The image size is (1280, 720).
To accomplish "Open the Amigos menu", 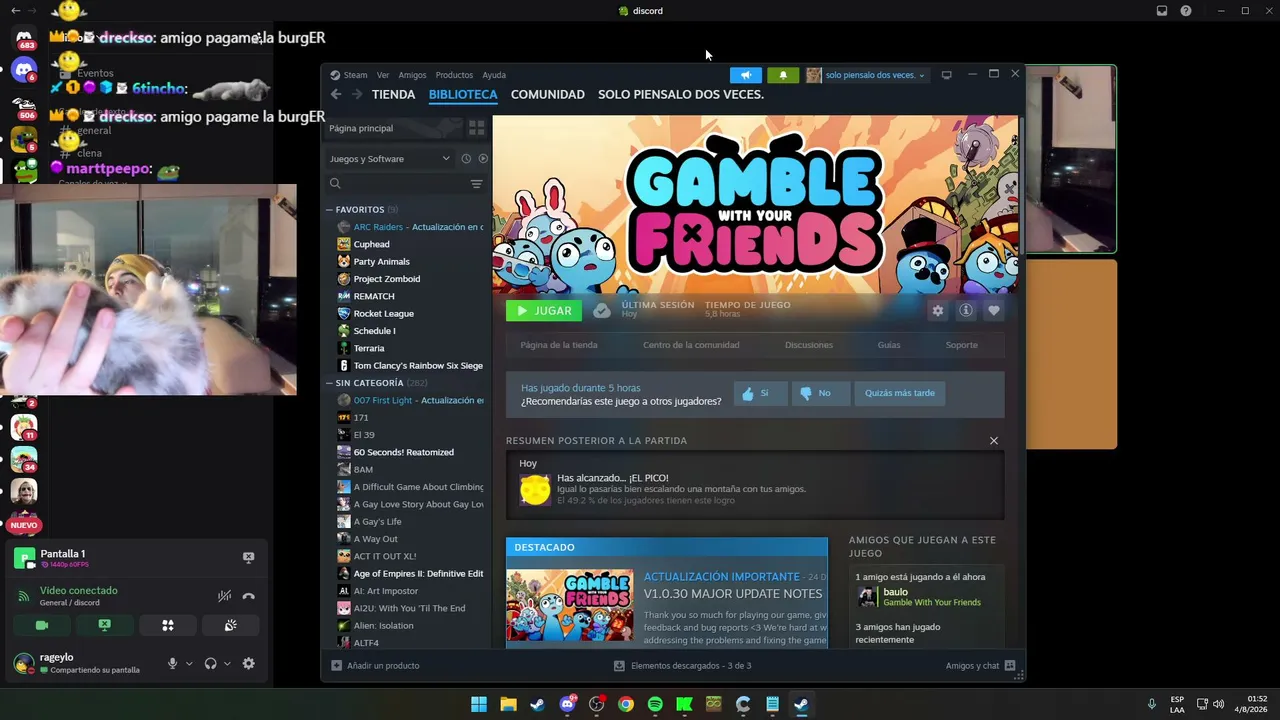I will click(412, 75).
